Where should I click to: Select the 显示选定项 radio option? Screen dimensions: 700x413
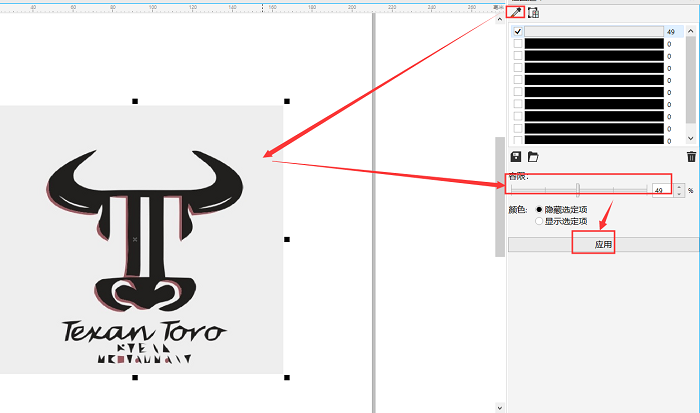540,221
